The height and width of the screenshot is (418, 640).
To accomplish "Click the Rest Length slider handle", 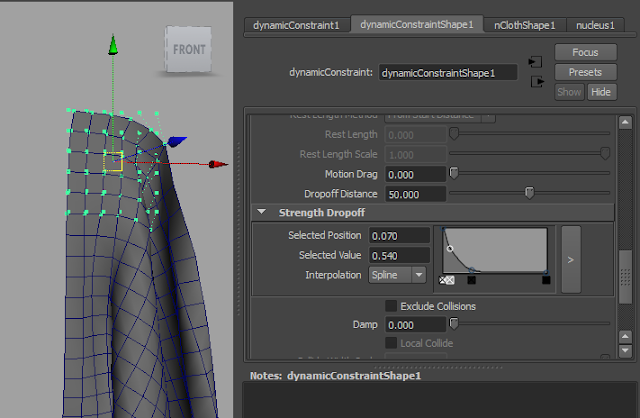I will [x=453, y=133].
